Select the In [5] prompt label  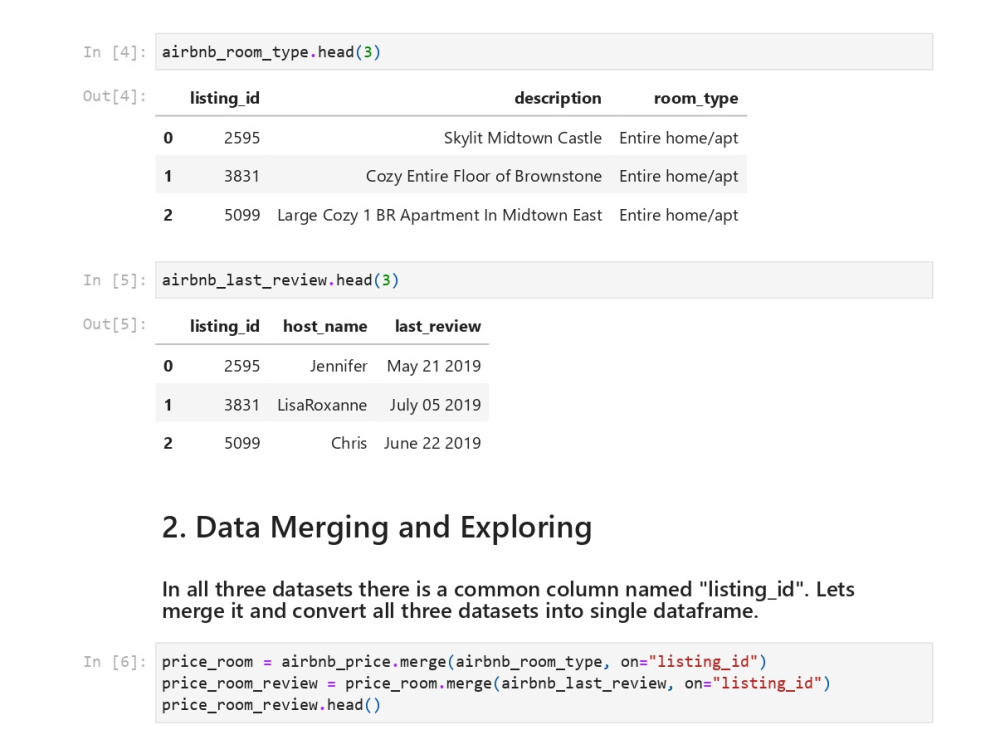pos(114,281)
